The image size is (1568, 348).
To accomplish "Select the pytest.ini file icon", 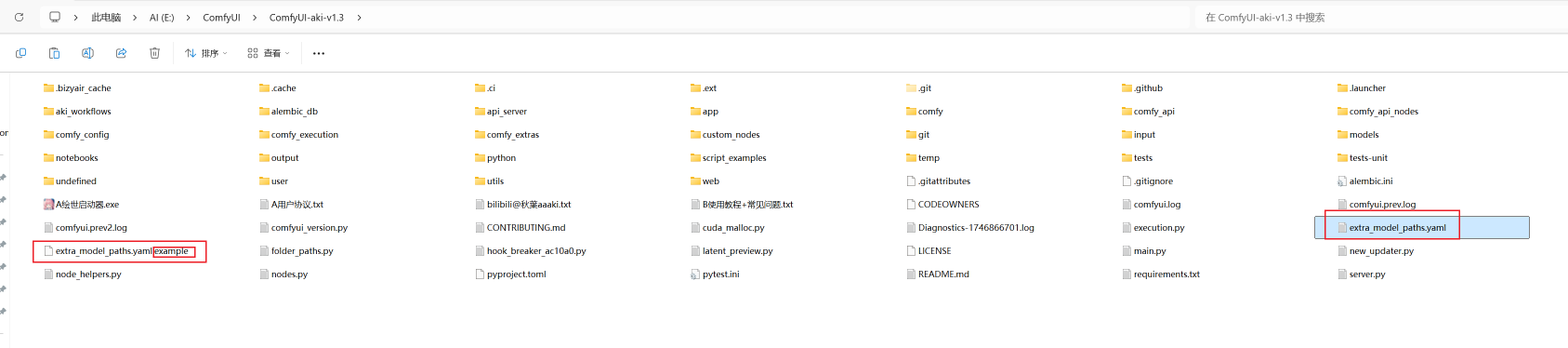I will point(695,274).
